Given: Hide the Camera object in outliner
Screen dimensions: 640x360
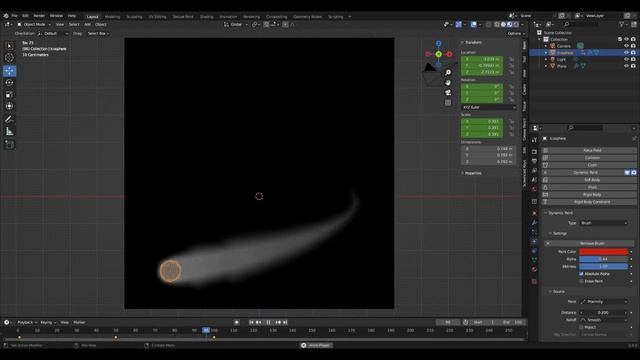Looking at the screenshot, I should pyautogui.click(x=626, y=46).
